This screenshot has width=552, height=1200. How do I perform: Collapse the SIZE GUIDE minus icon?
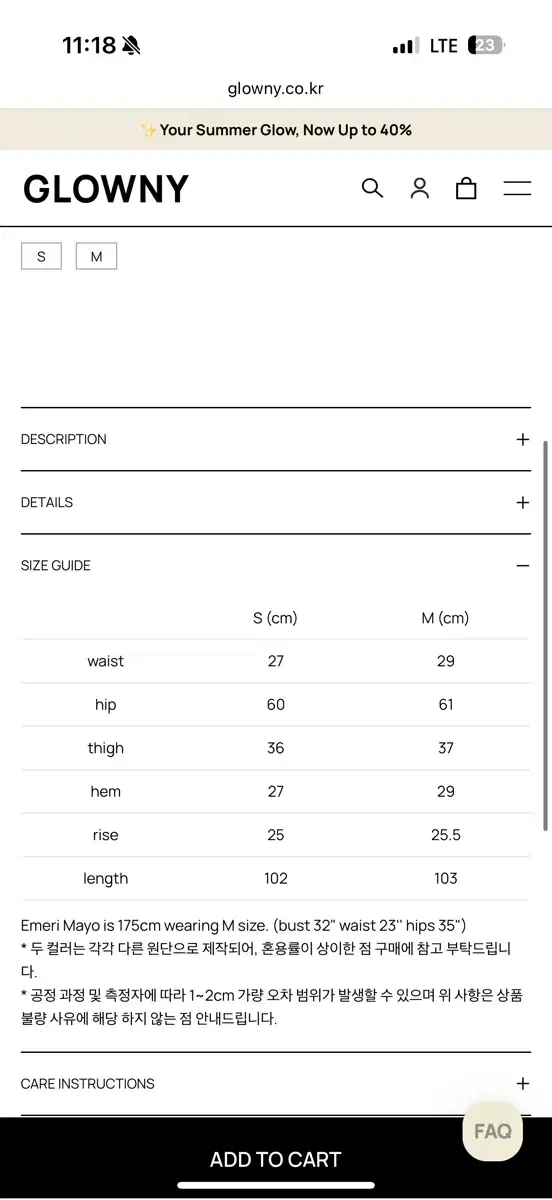pyautogui.click(x=522, y=565)
